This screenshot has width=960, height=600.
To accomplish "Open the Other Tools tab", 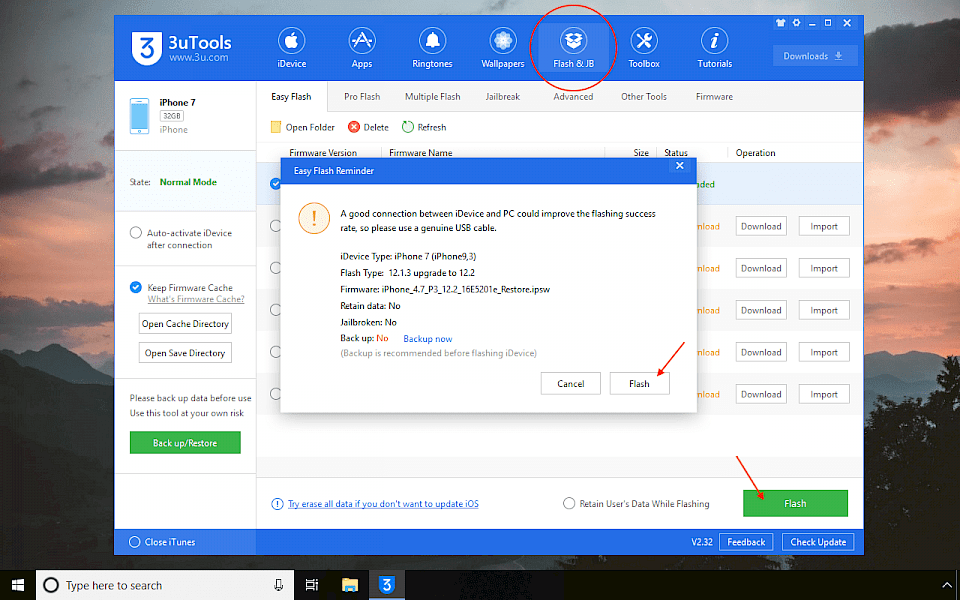I will 644,97.
